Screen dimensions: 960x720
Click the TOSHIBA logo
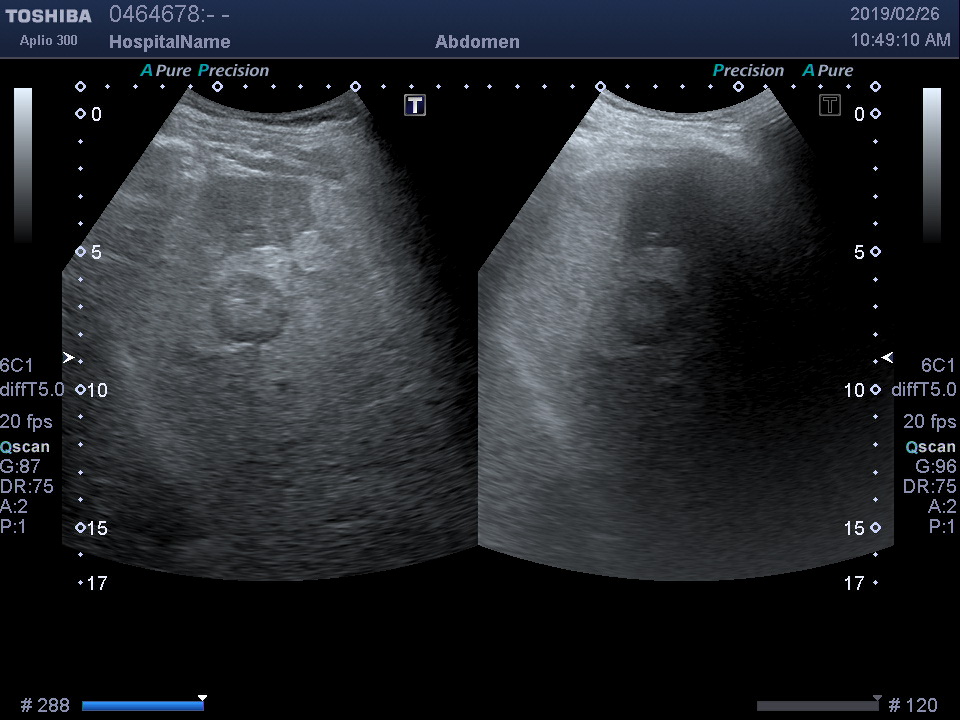tap(48, 16)
